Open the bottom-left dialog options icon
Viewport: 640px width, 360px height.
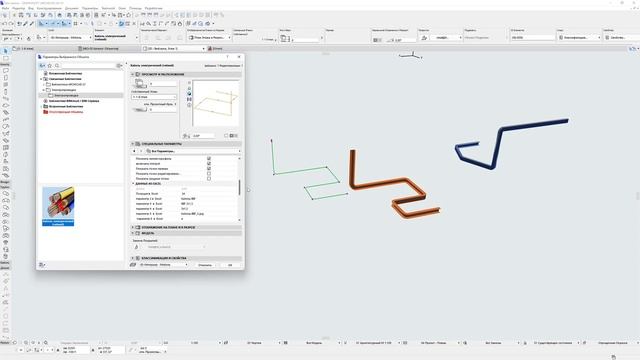42,265
